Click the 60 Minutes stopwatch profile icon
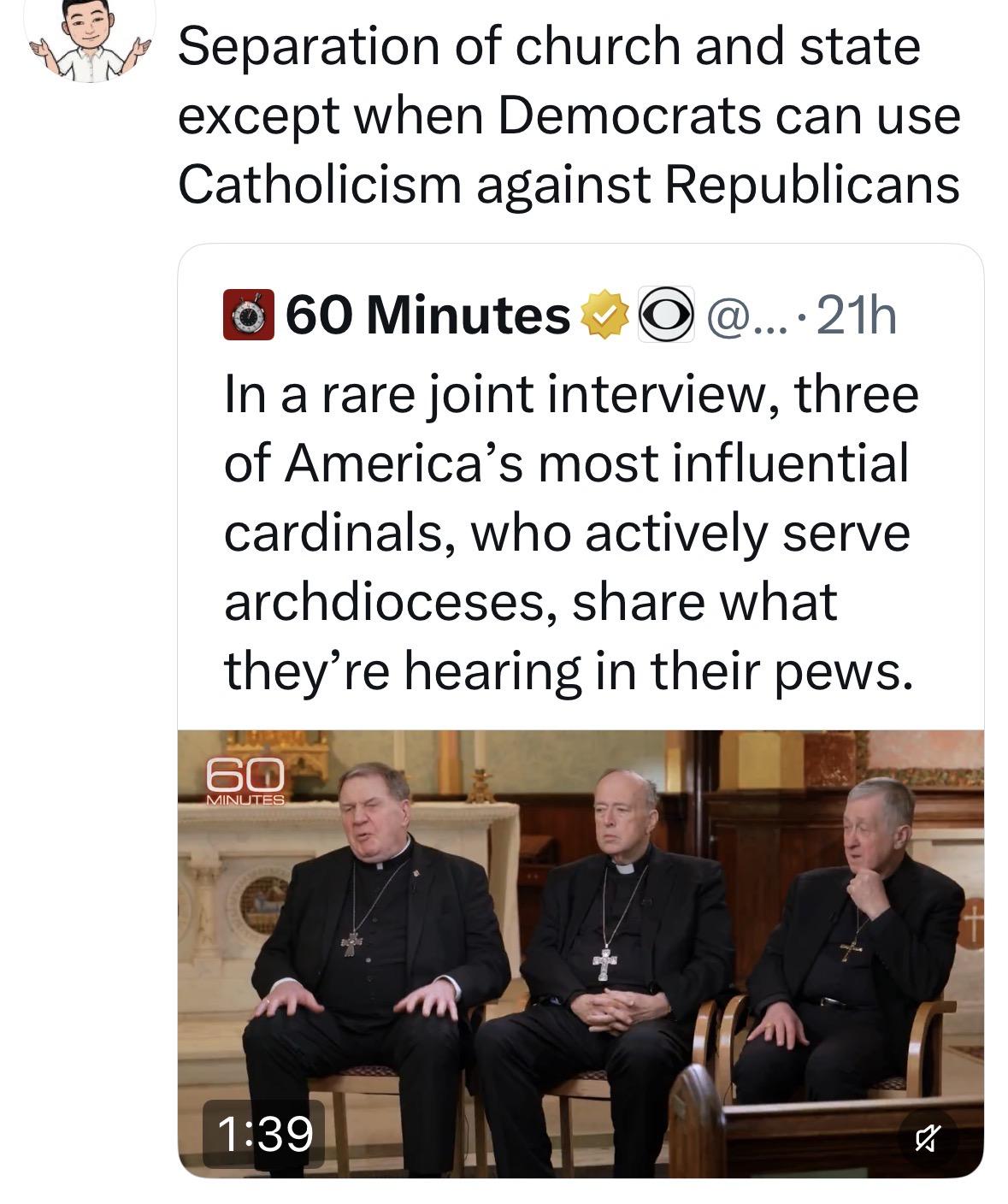Viewport: 1008px width, 1204px height. coord(248,316)
